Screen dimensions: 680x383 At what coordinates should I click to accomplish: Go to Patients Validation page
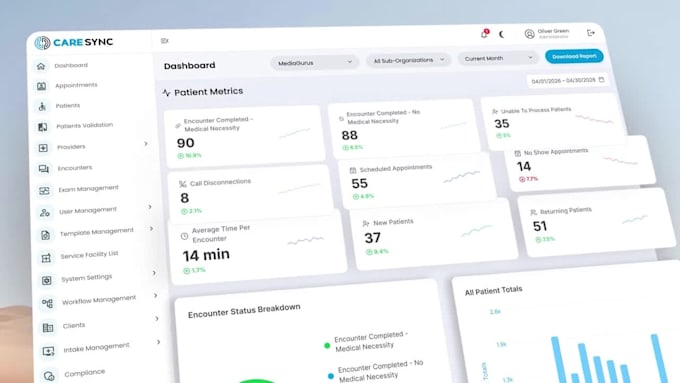pos(85,126)
